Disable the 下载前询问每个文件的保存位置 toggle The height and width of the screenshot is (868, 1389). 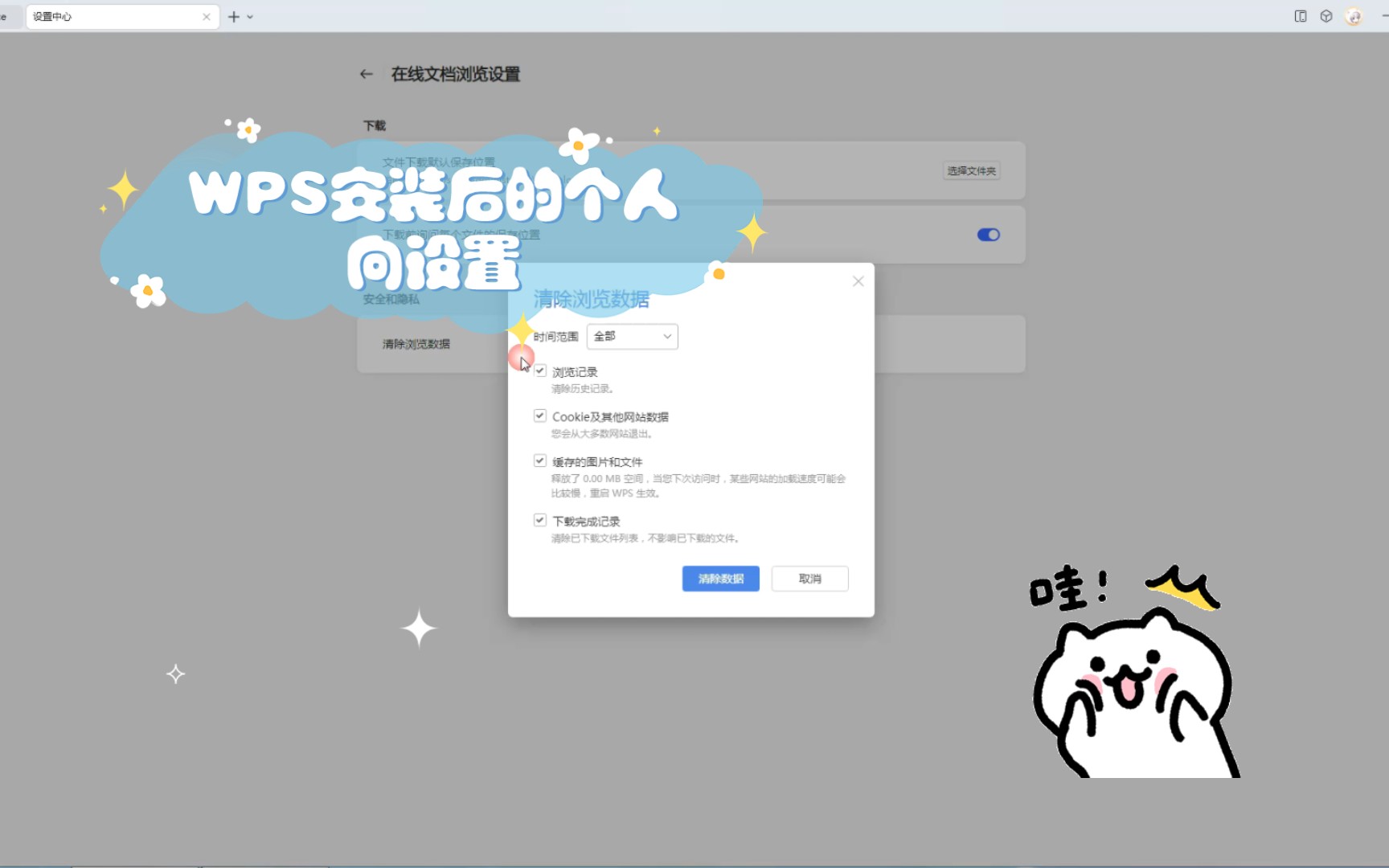click(x=988, y=234)
